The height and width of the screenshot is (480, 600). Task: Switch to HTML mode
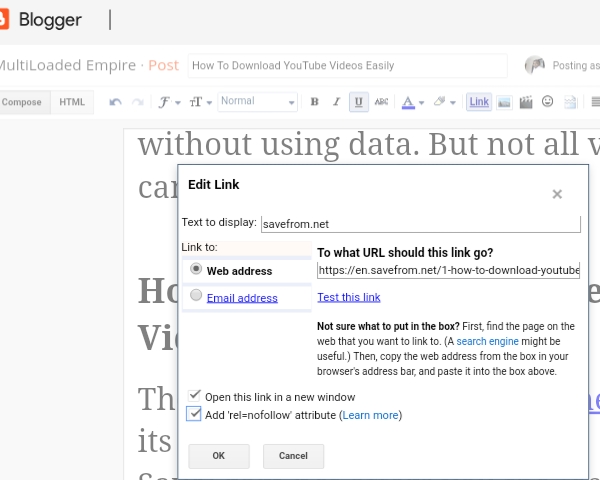72,102
